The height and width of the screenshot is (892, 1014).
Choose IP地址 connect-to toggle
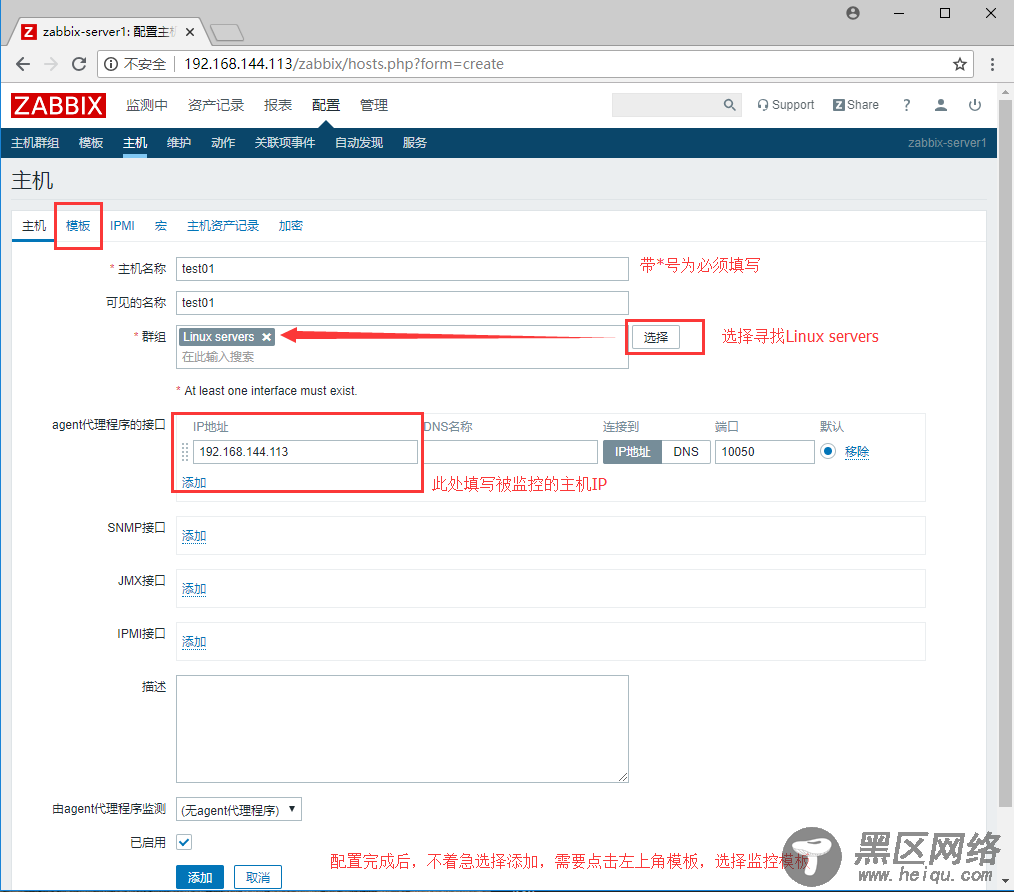click(632, 451)
